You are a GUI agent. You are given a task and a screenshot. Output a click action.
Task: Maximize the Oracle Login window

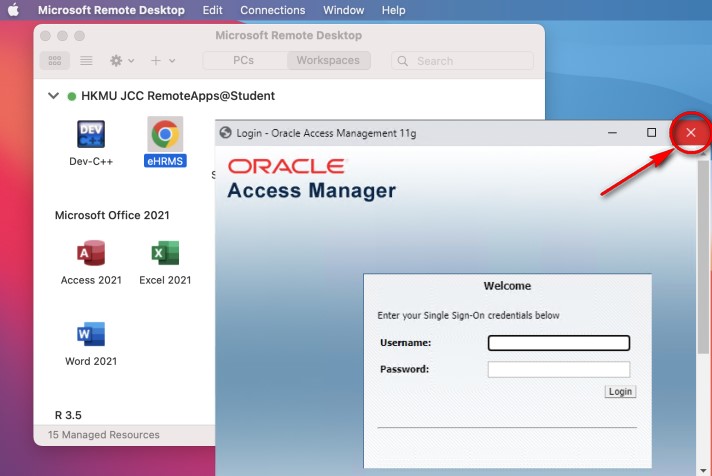click(651, 133)
